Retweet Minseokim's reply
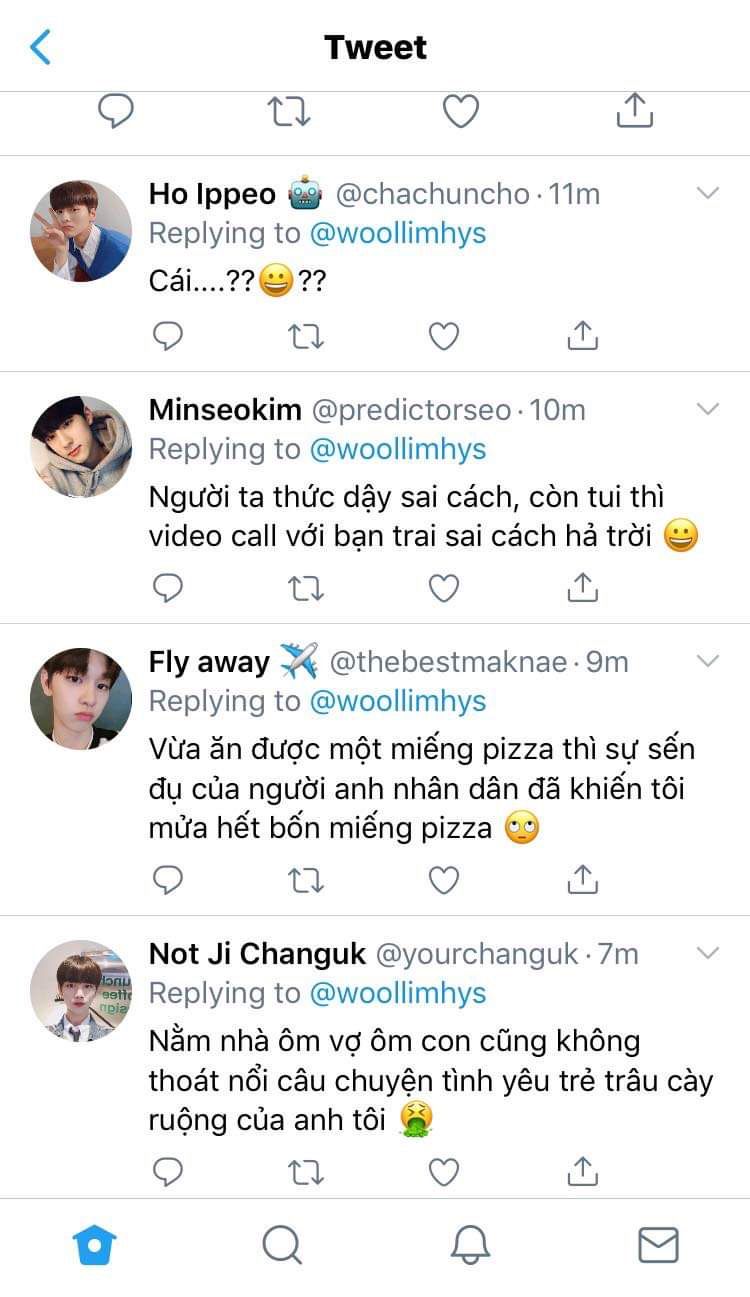750x1297 pixels. coord(306,589)
